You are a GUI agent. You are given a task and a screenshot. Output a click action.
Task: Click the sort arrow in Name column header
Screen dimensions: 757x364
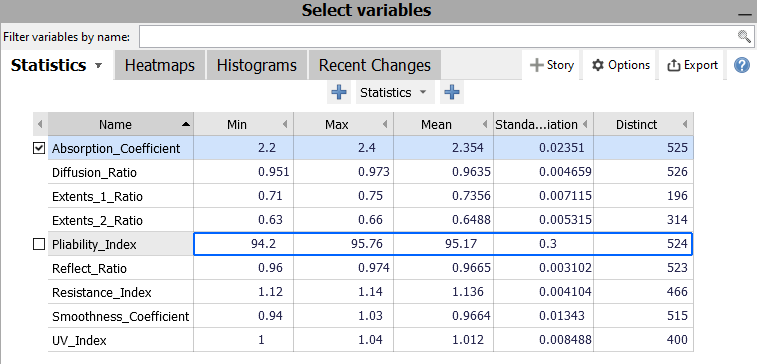[186, 125]
